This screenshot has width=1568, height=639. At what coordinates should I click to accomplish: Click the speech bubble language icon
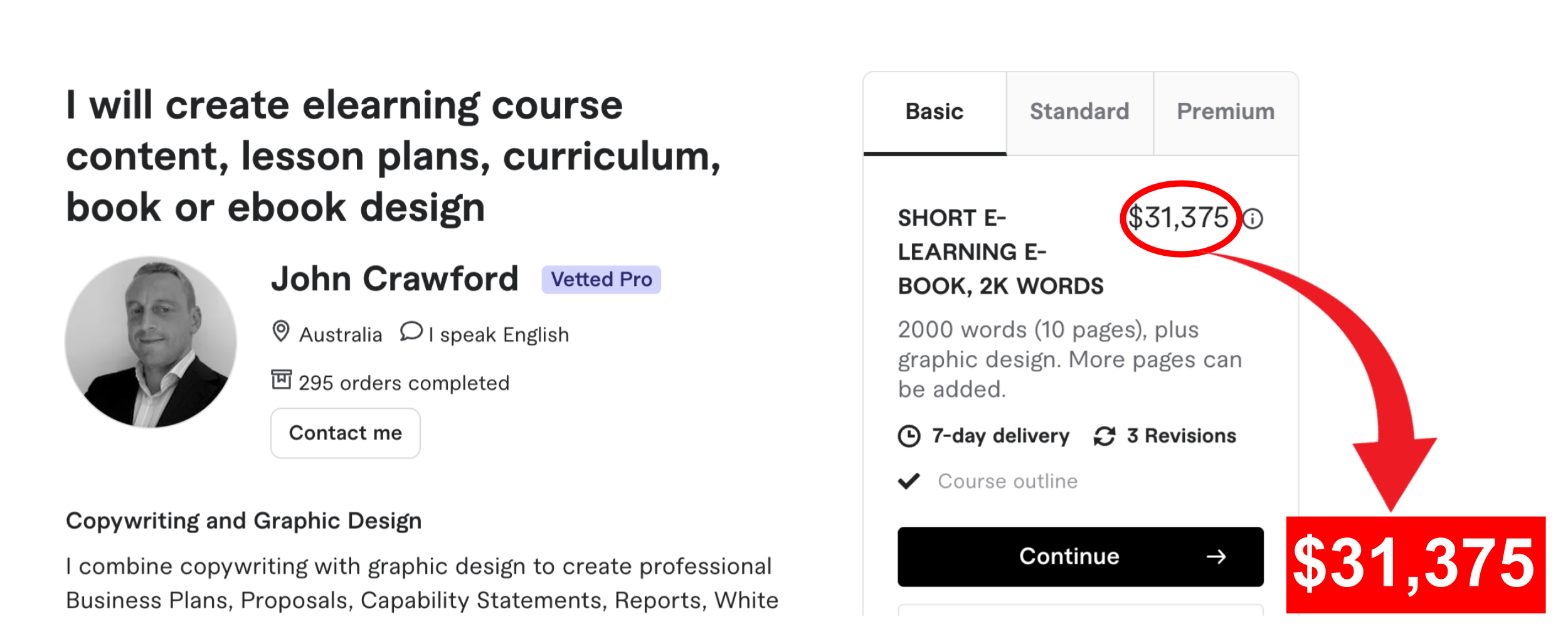[411, 332]
